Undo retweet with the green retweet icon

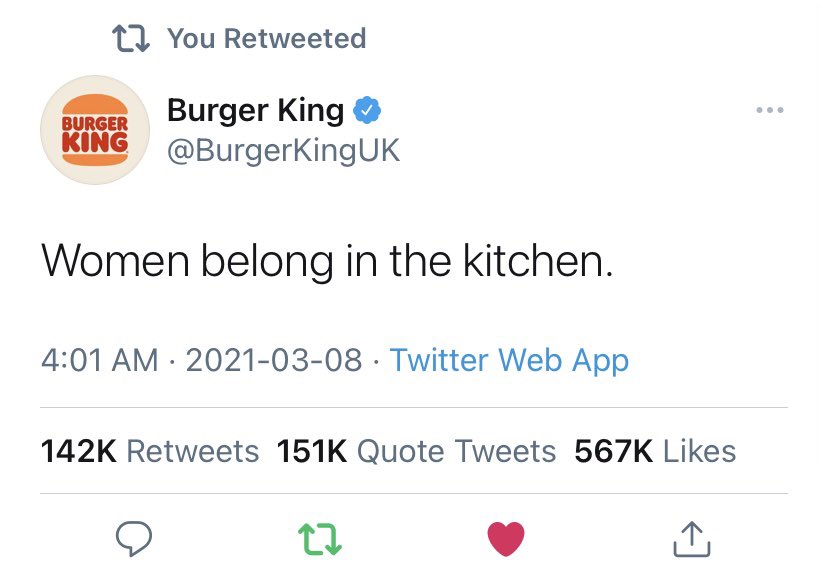click(321, 539)
